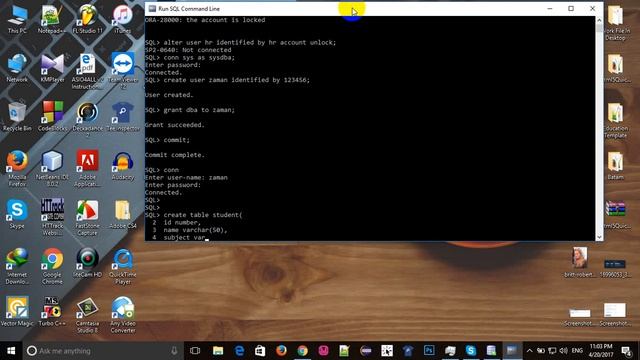Open Task View on taskbar

[x=195, y=351]
